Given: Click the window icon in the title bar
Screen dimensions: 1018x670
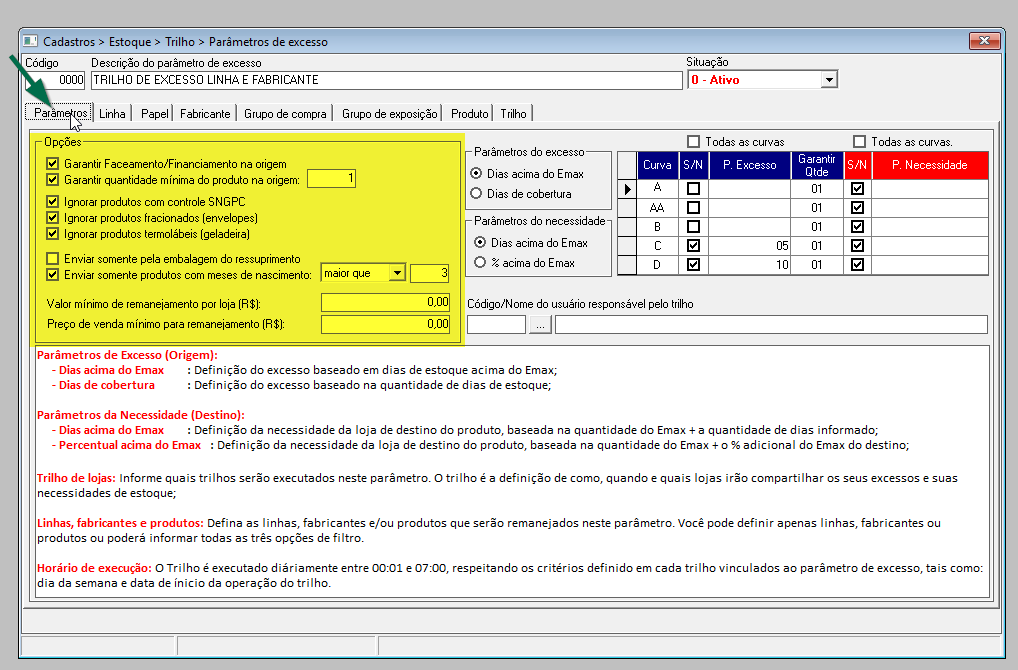Looking at the screenshot, I should pos(31,42).
